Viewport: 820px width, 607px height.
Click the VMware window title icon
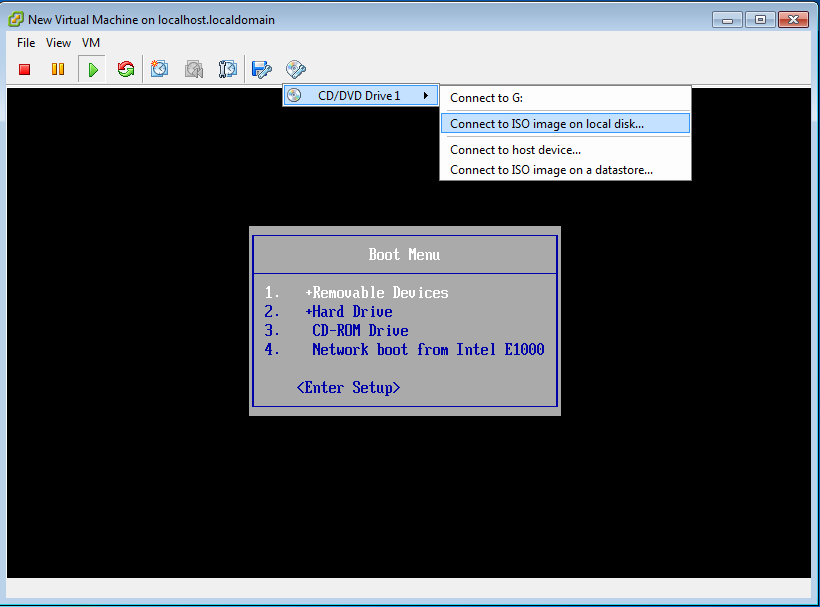(16, 19)
